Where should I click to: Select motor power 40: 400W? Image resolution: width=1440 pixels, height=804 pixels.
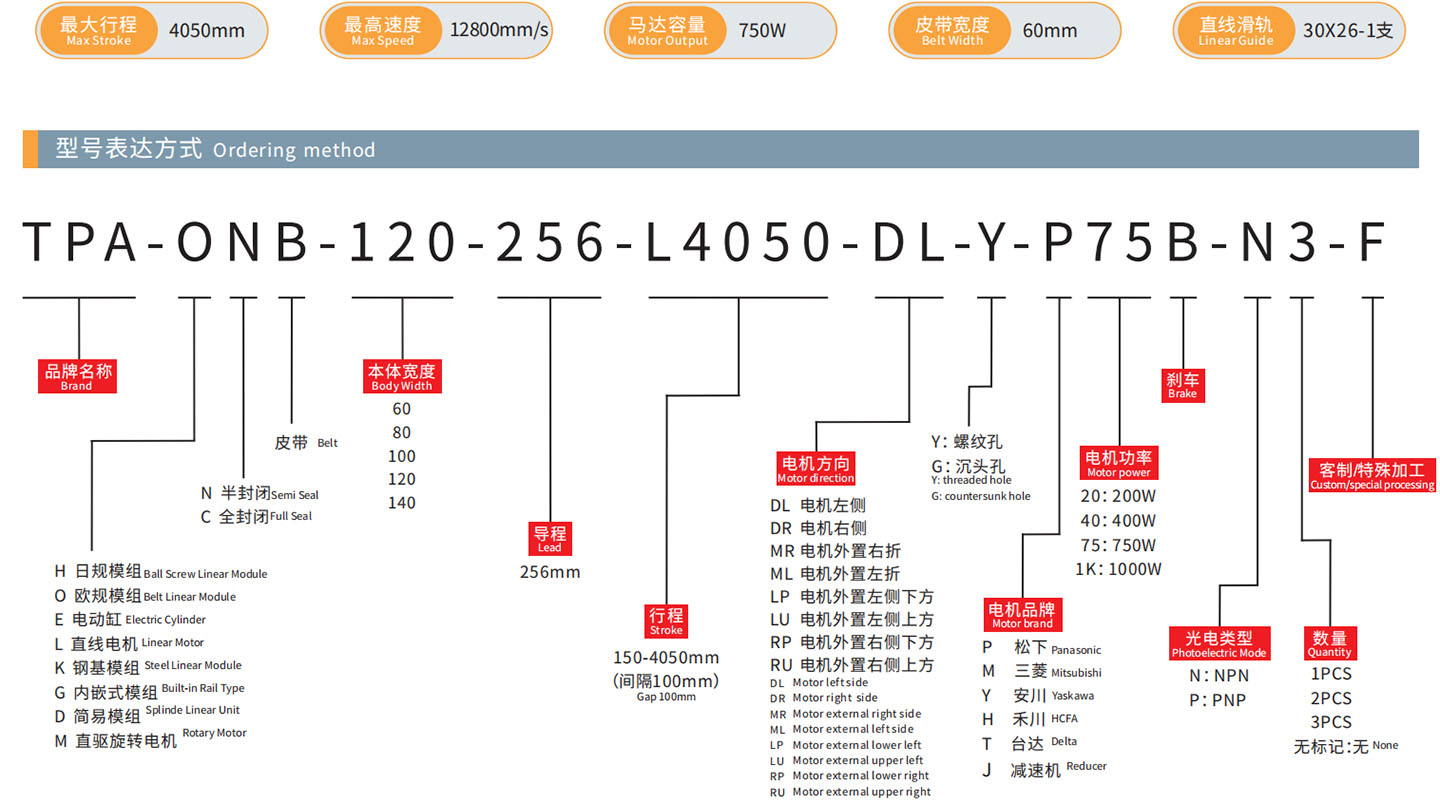(x=1118, y=520)
